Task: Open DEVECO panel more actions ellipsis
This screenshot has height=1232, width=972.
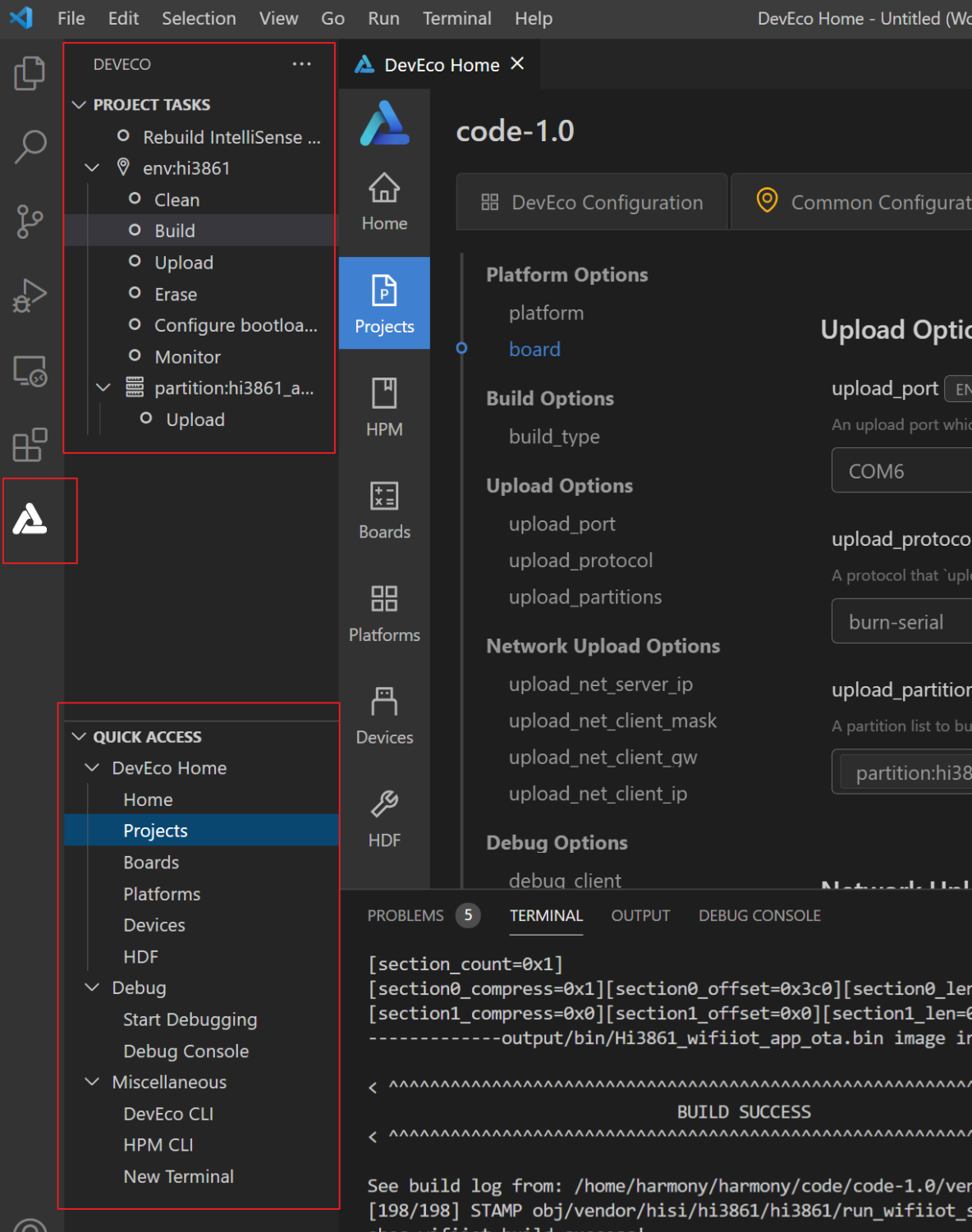Action: tap(301, 64)
